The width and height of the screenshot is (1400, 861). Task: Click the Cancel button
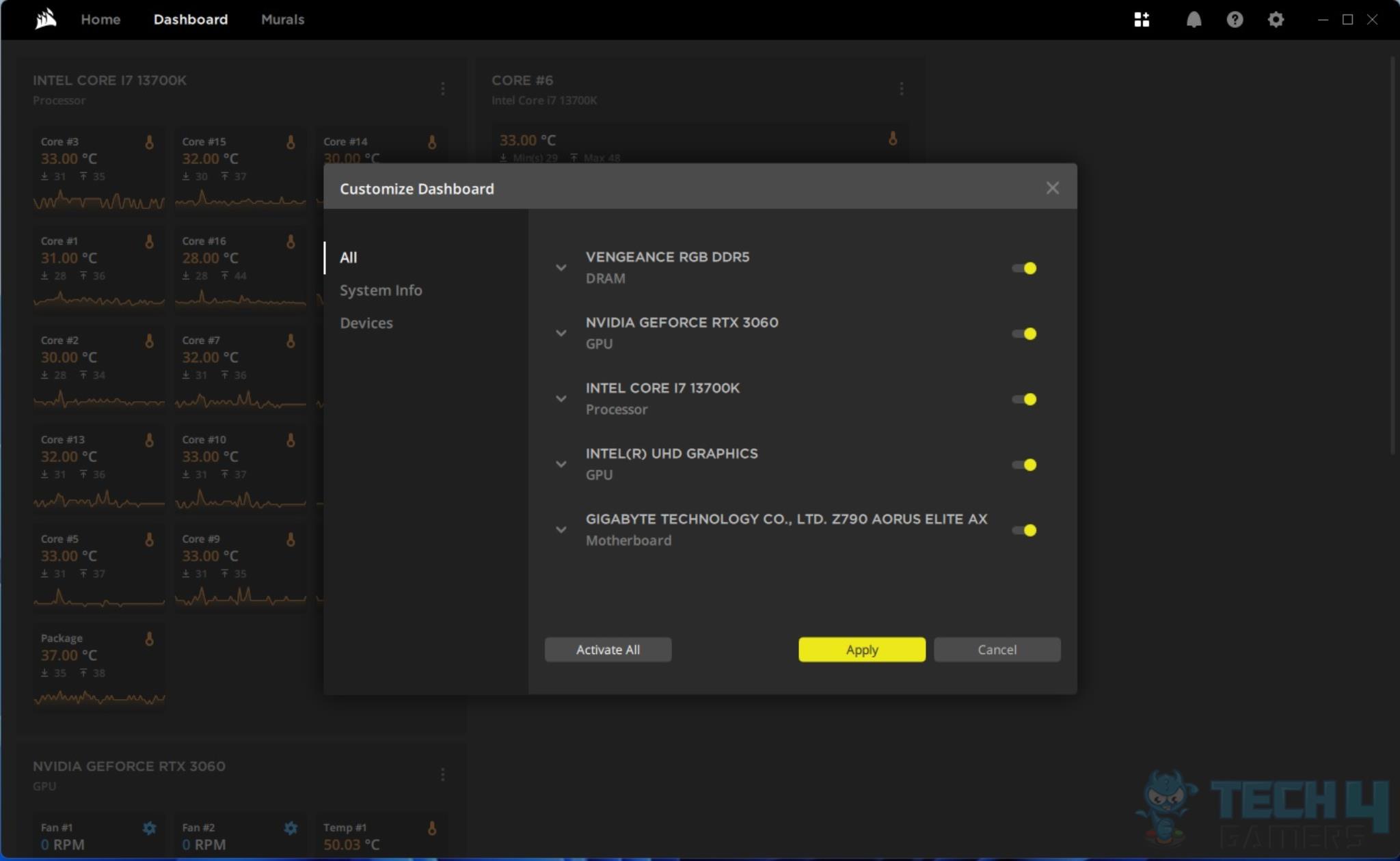click(x=997, y=650)
